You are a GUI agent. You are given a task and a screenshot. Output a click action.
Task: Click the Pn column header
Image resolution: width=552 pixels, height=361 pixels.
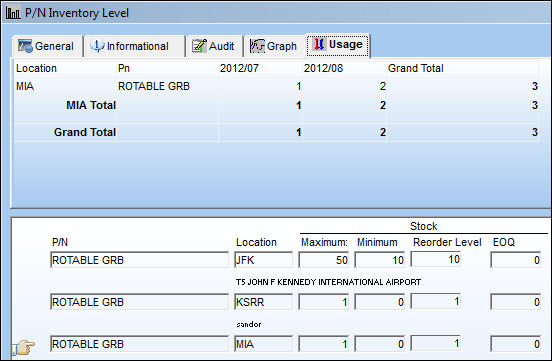point(124,68)
